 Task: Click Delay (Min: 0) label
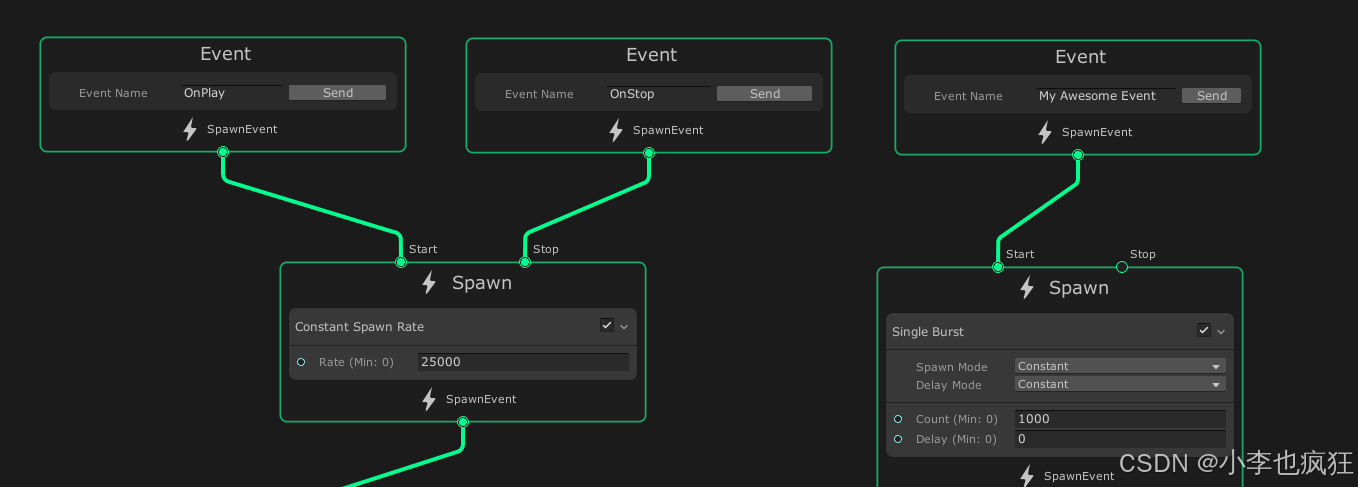click(x=956, y=439)
